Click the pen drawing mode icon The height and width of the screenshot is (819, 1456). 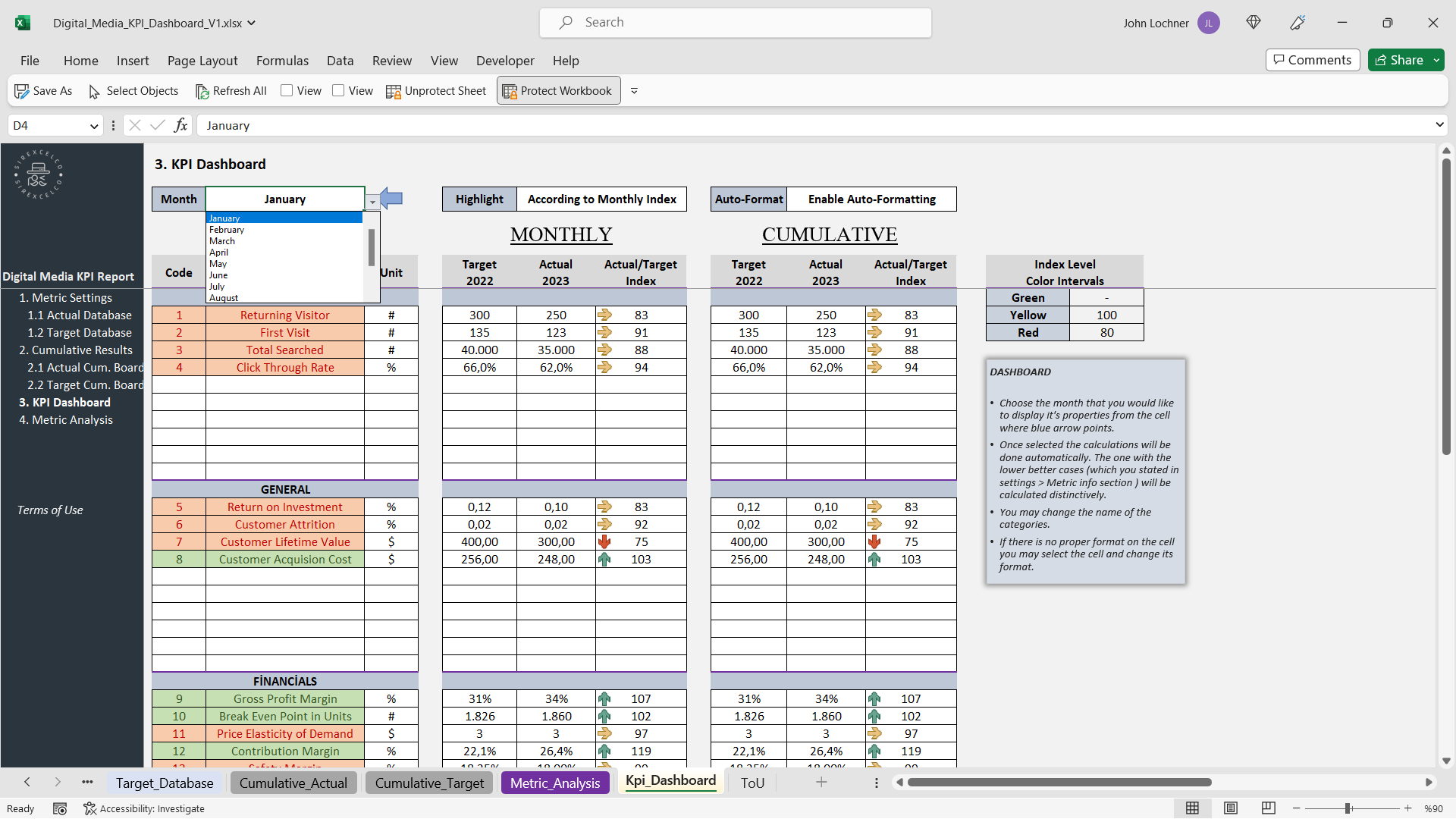click(x=1298, y=23)
